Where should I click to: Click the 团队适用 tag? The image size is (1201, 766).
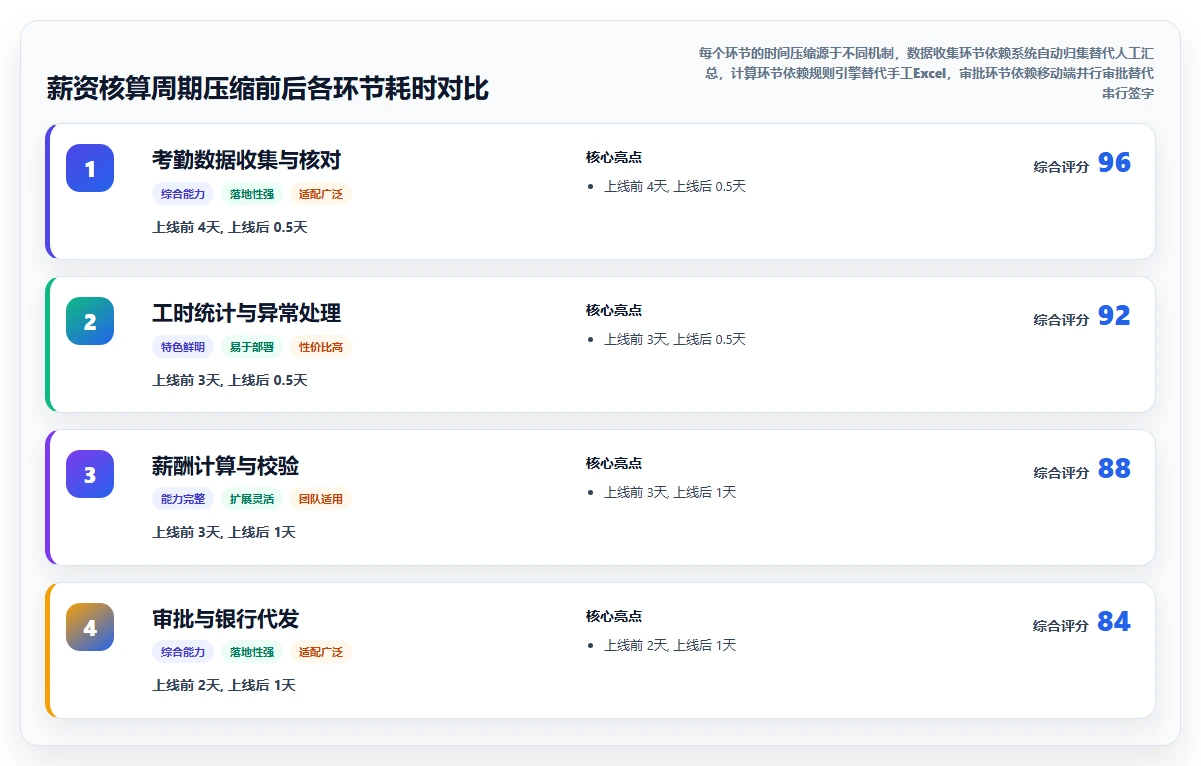click(321, 499)
